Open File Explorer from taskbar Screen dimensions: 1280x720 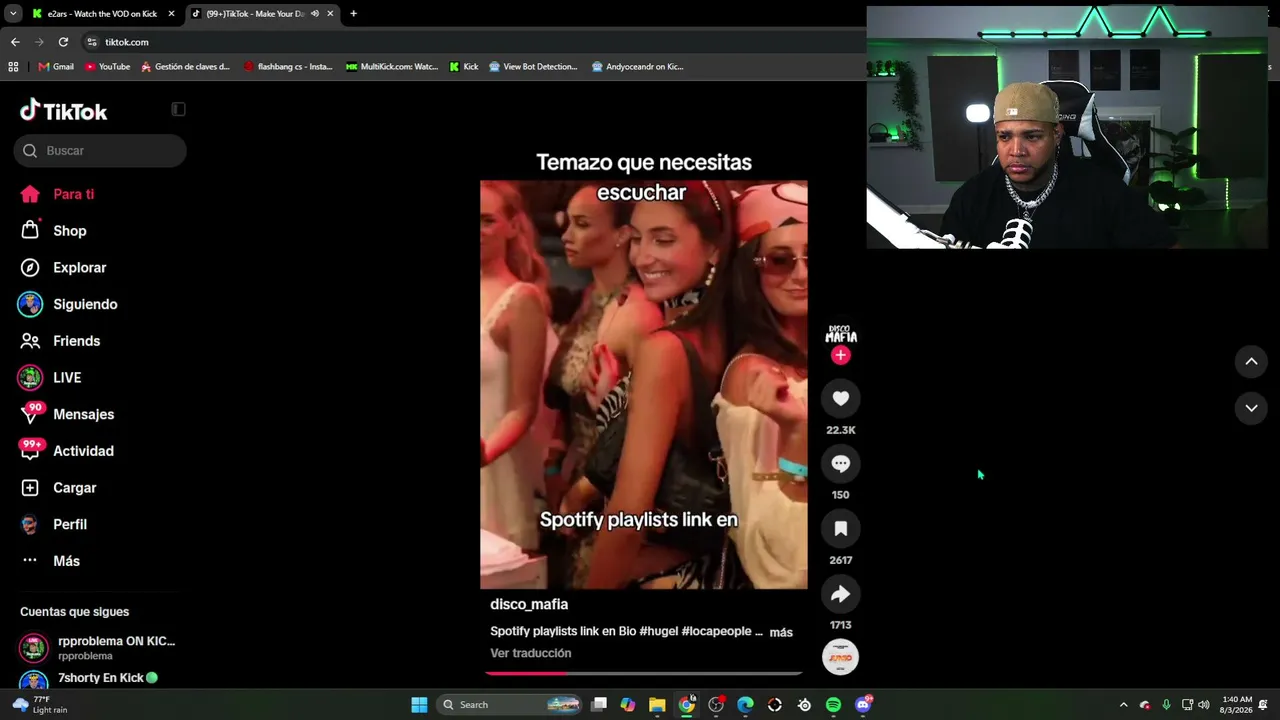click(x=657, y=705)
